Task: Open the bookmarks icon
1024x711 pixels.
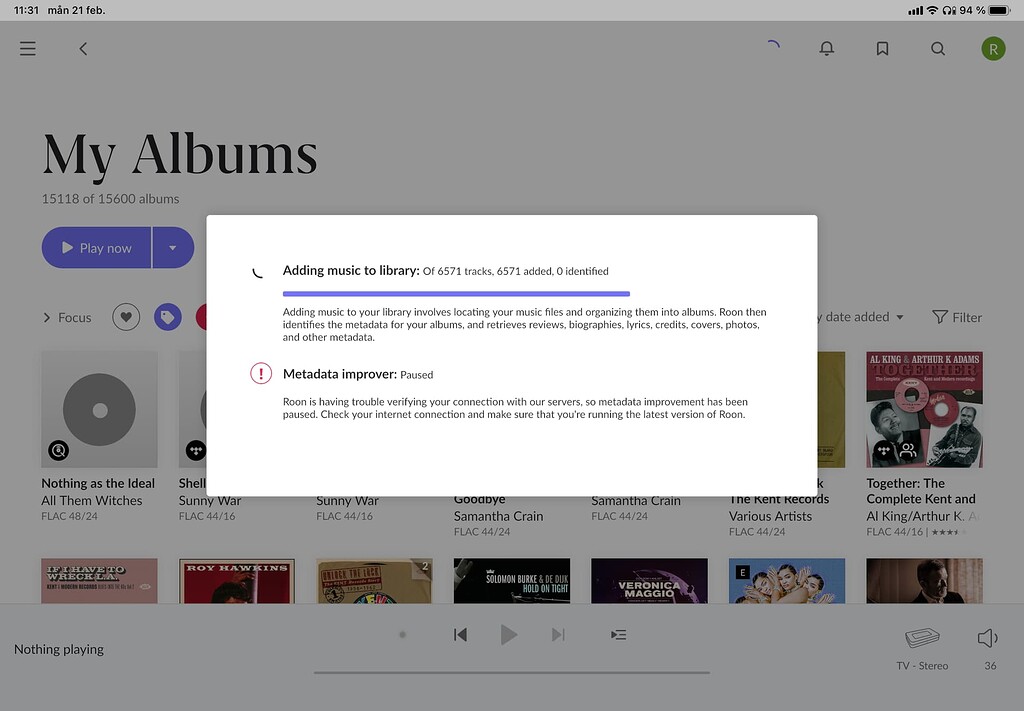Action: [882, 48]
